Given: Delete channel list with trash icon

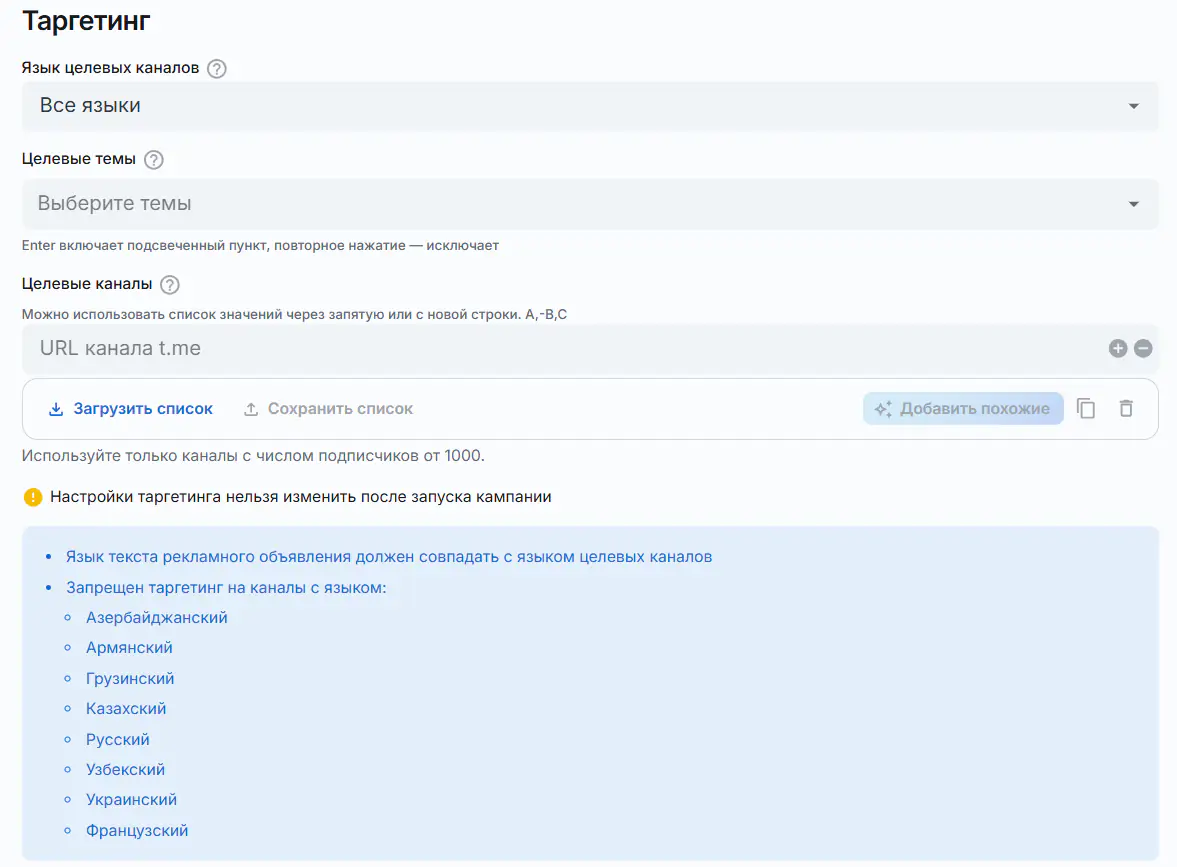Looking at the screenshot, I should tap(1126, 408).
